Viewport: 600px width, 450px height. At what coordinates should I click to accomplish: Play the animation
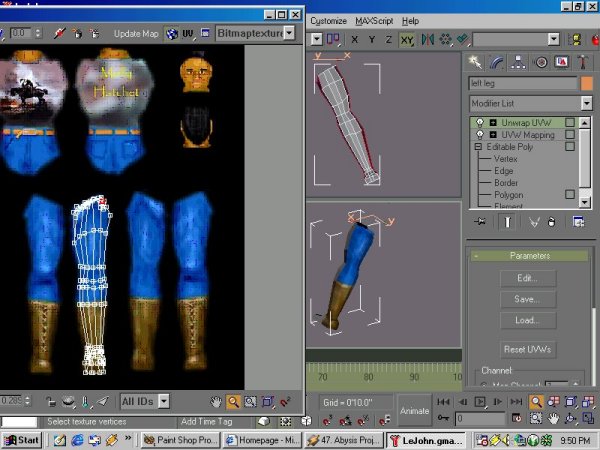(x=480, y=402)
